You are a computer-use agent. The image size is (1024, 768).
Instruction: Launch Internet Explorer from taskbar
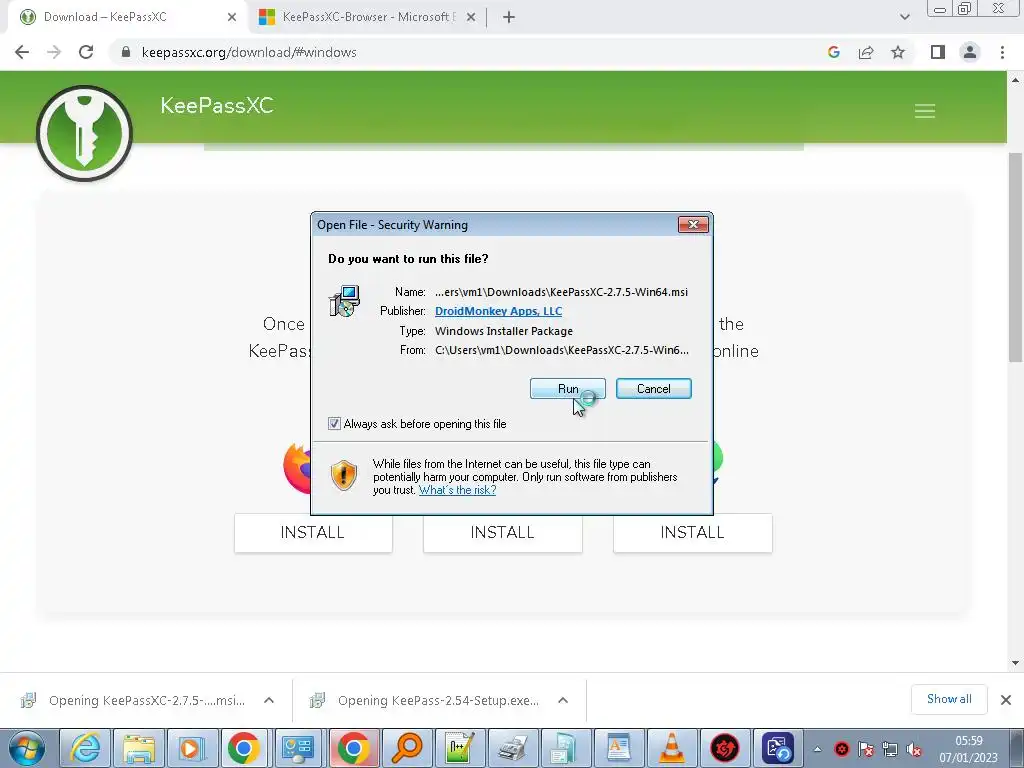(85, 748)
